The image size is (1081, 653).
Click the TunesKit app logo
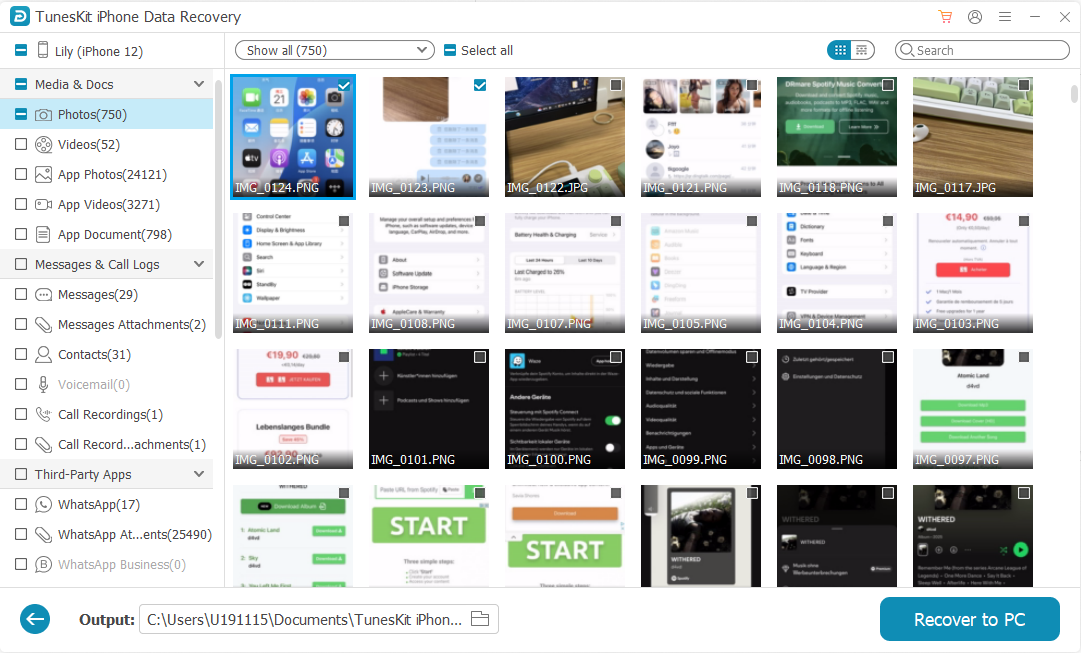[x=19, y=17]
